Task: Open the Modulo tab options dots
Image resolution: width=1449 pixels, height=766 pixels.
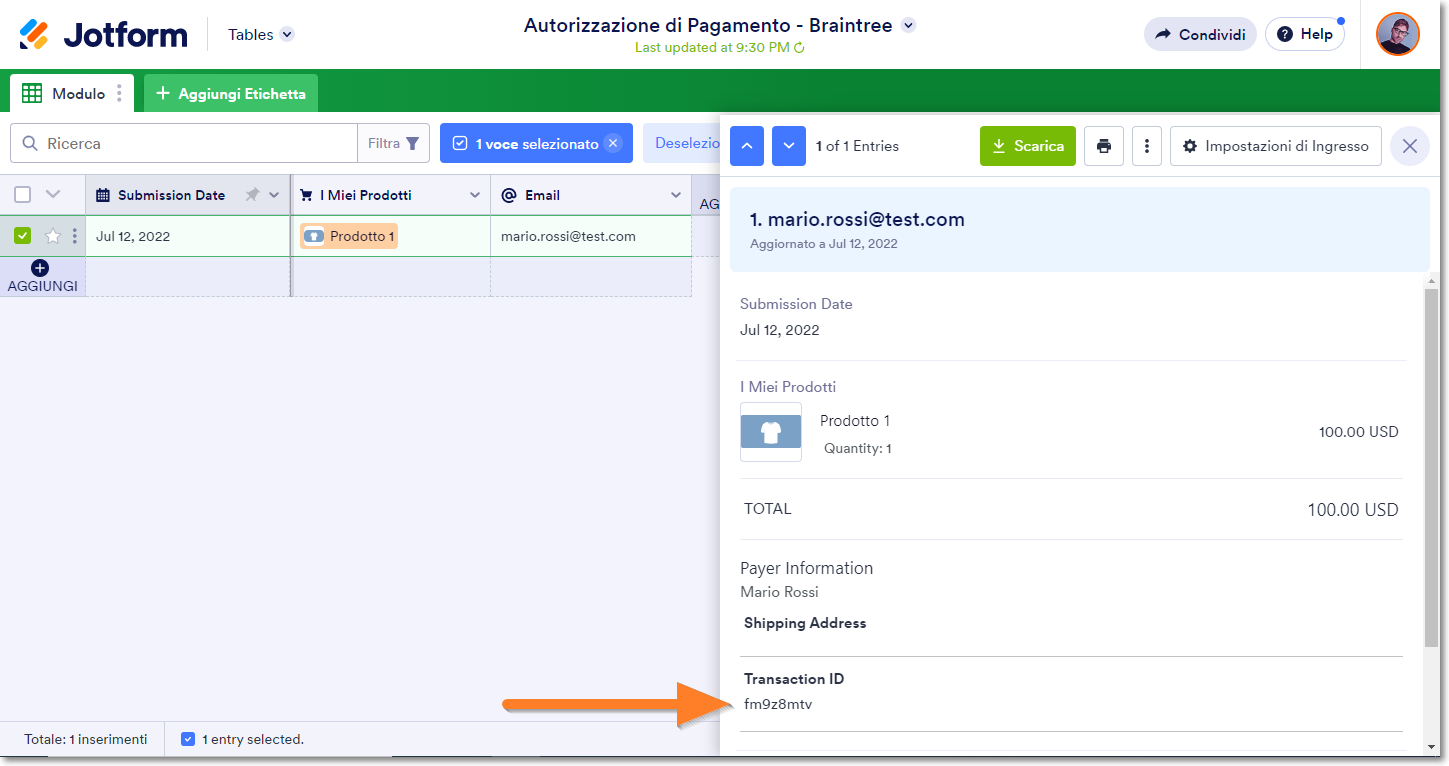Action: point(120,93)
